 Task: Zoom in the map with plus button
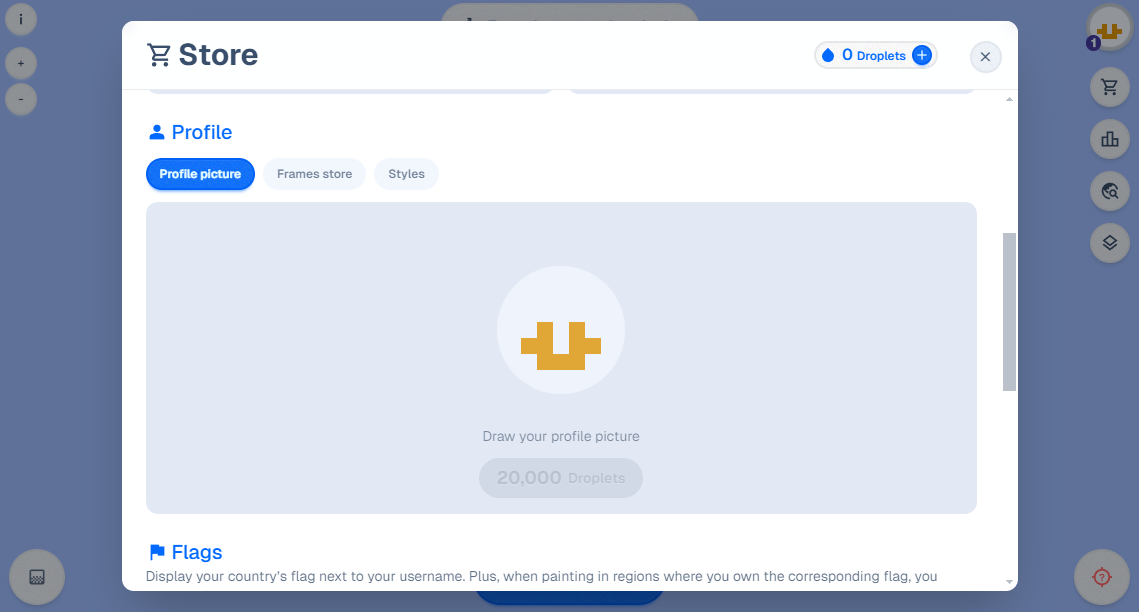tap(21, 63)
